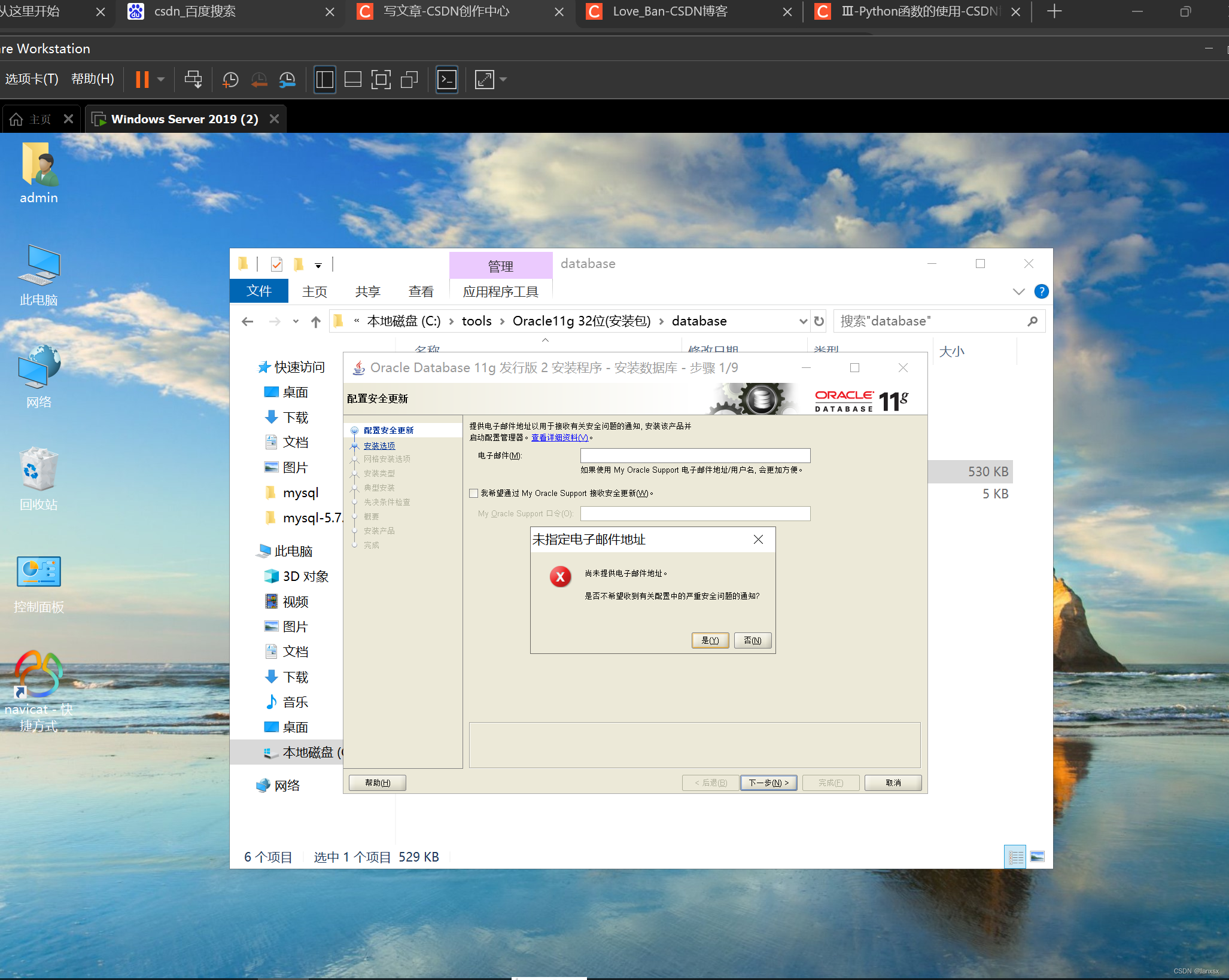Open the 帮助(H) menu in VMware
1229x980 pixels.
pyautogui.click(x=93, y=78)
